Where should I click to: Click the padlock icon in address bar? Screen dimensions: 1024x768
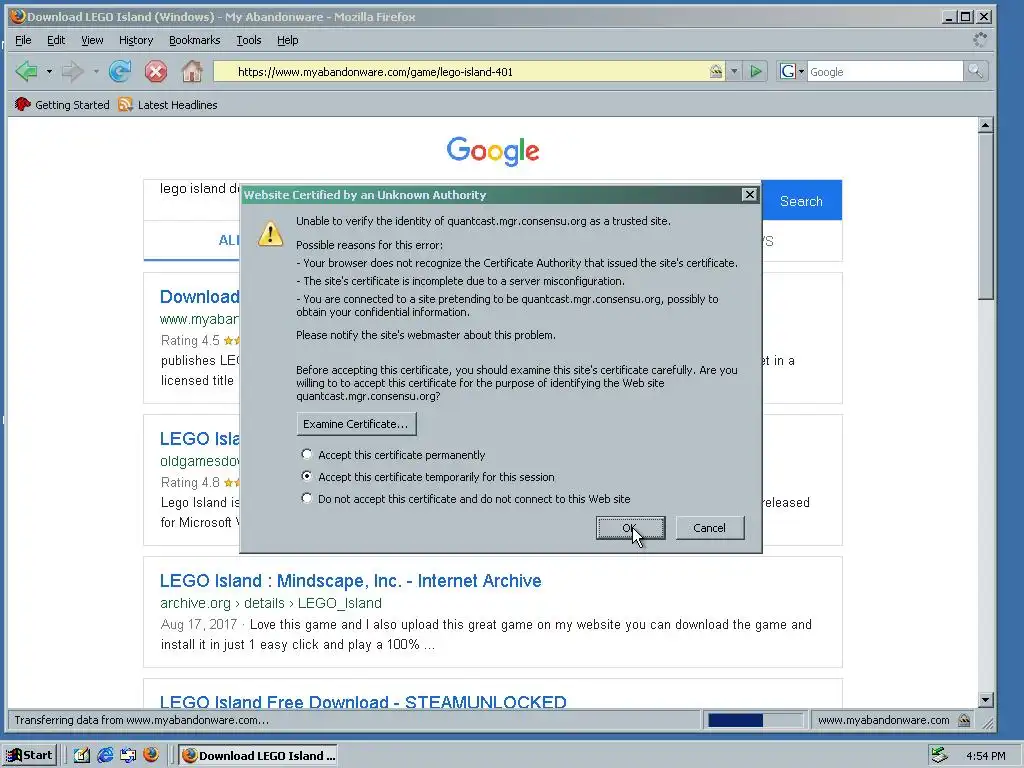[716, 71]
